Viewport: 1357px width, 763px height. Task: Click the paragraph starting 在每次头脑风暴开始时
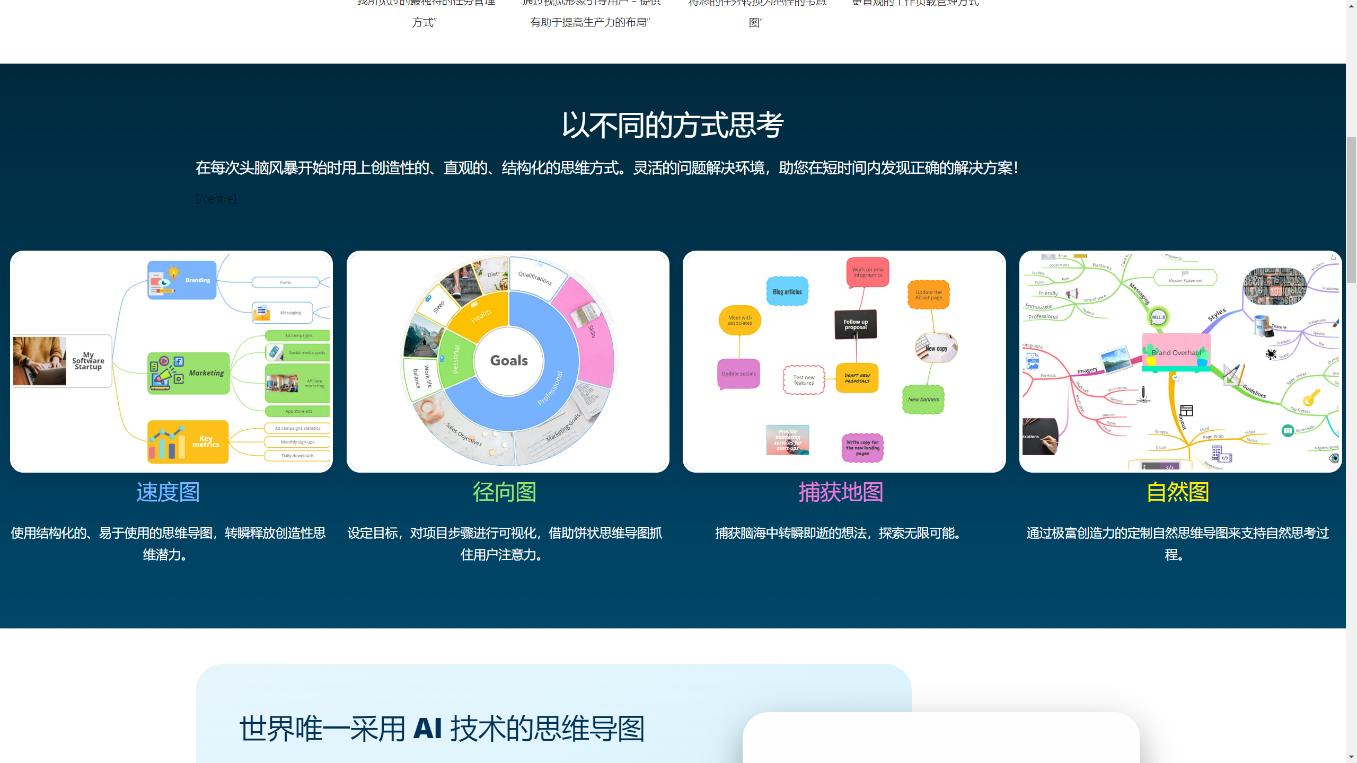pyautogui.click(x=607, y=168)
